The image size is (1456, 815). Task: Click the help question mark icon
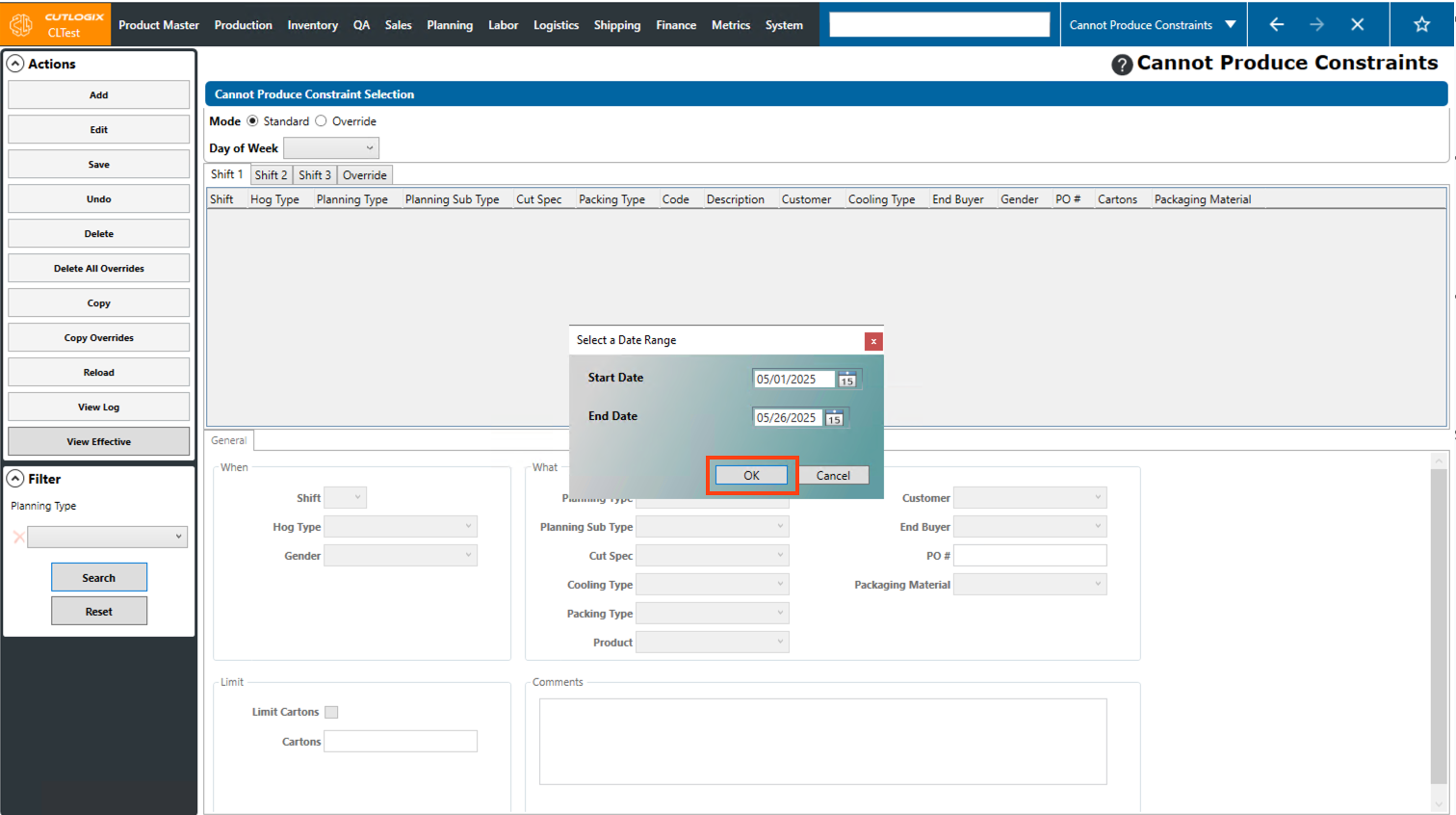pos(1121,65)
